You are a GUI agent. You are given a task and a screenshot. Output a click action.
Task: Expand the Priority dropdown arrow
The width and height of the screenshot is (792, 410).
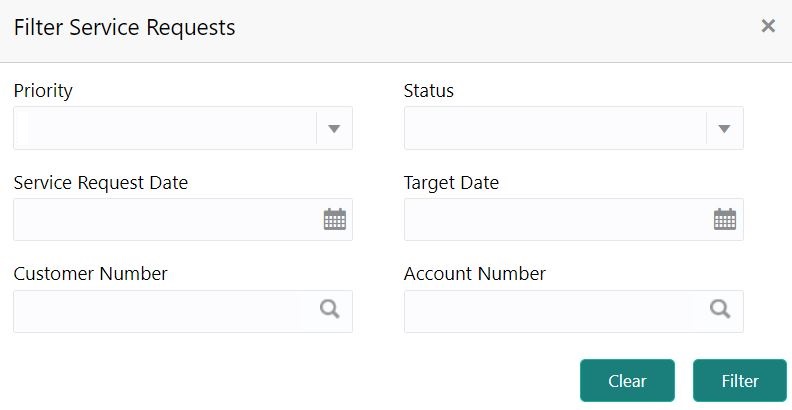[334, 128]
